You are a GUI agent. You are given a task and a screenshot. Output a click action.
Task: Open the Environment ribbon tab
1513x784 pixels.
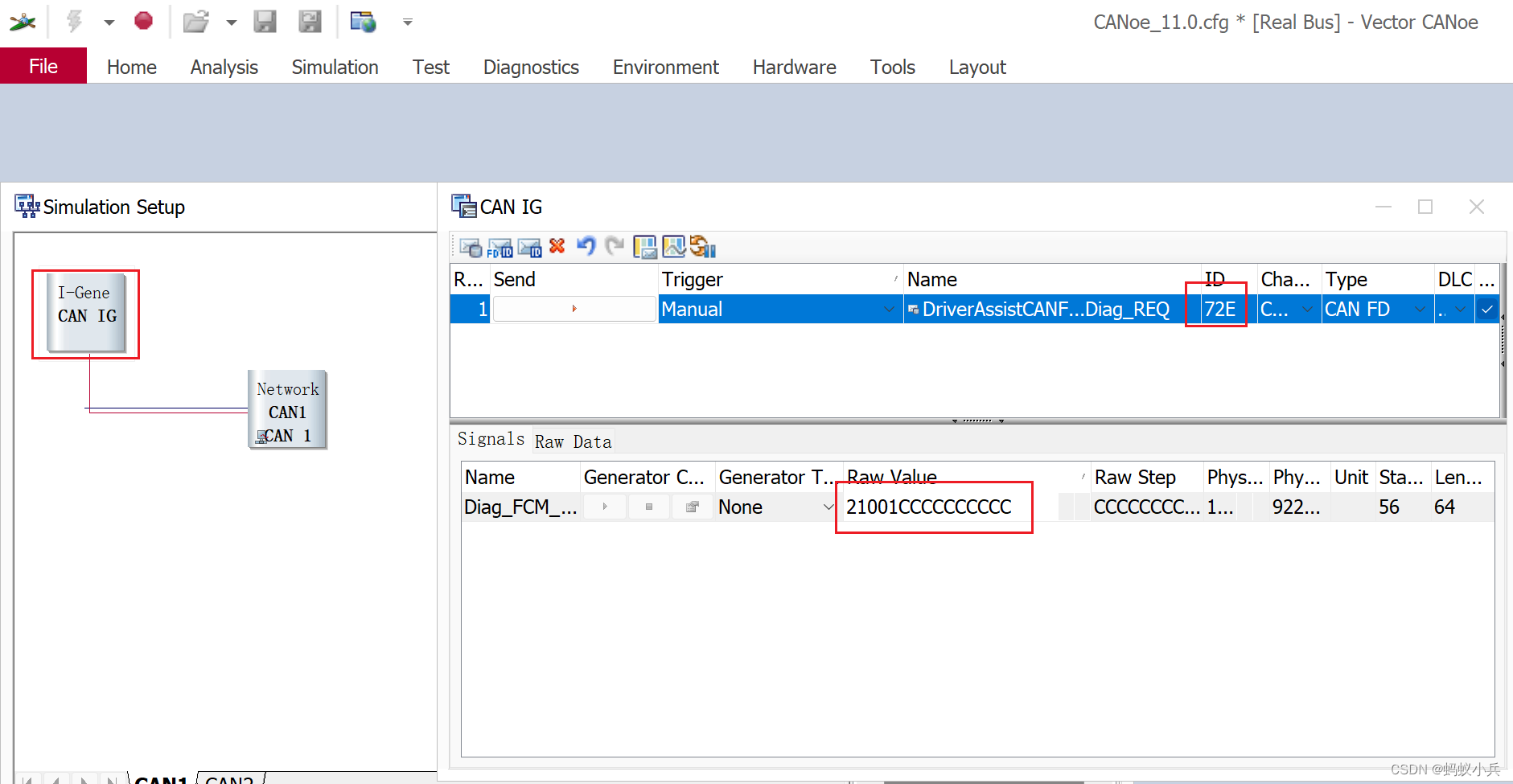tap(666, 67)
